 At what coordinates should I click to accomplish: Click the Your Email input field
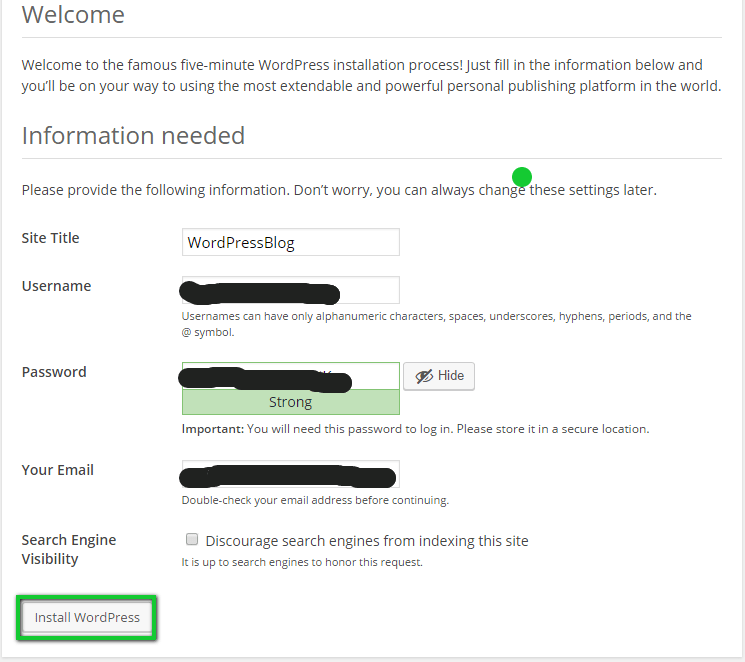(x=291, y=474)
